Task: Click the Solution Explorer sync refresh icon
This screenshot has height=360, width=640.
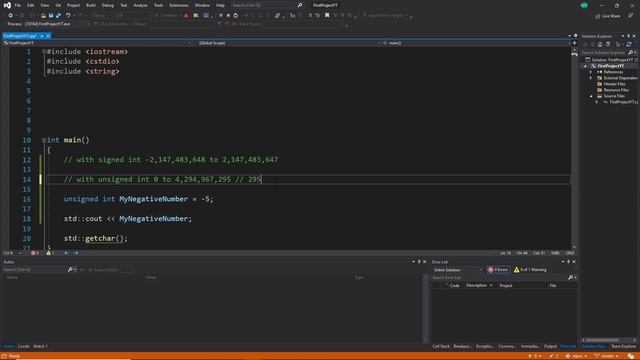Action: point(629,44)
